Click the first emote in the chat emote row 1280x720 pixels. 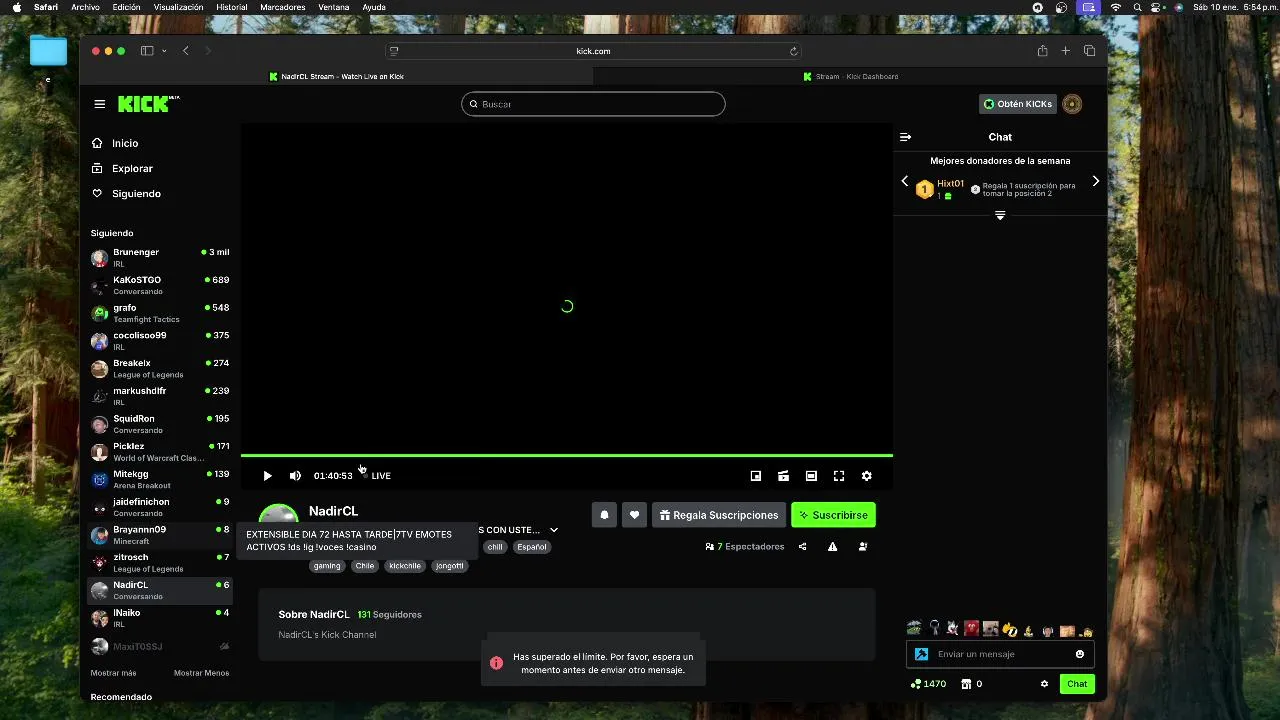point(914,629)
